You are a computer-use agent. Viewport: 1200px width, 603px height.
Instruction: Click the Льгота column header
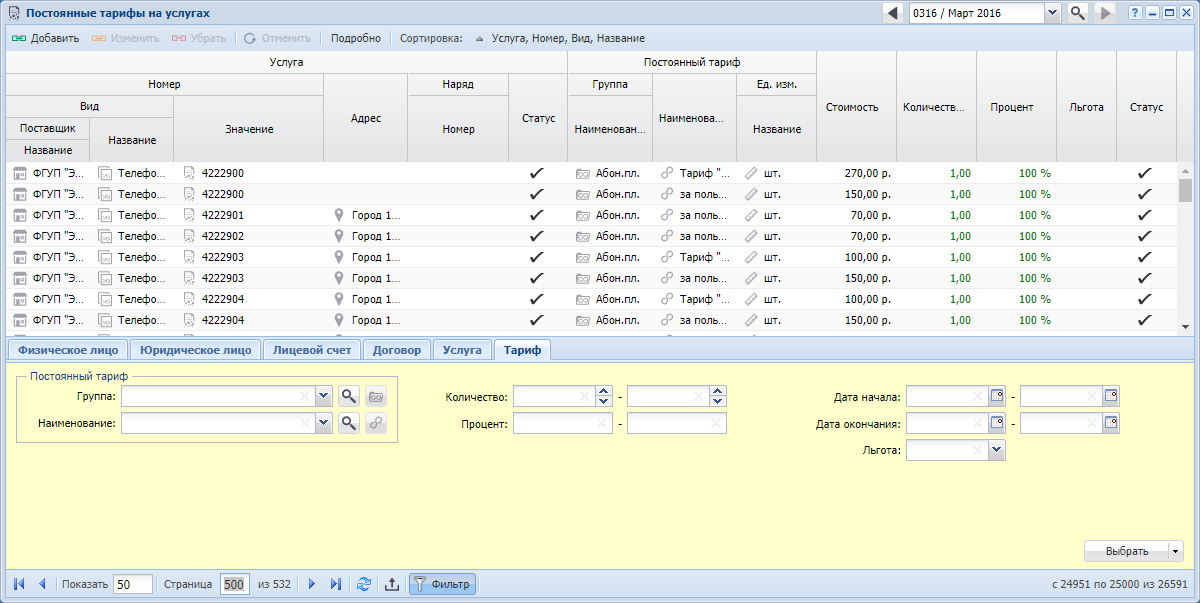click(x=1086, y=107)
